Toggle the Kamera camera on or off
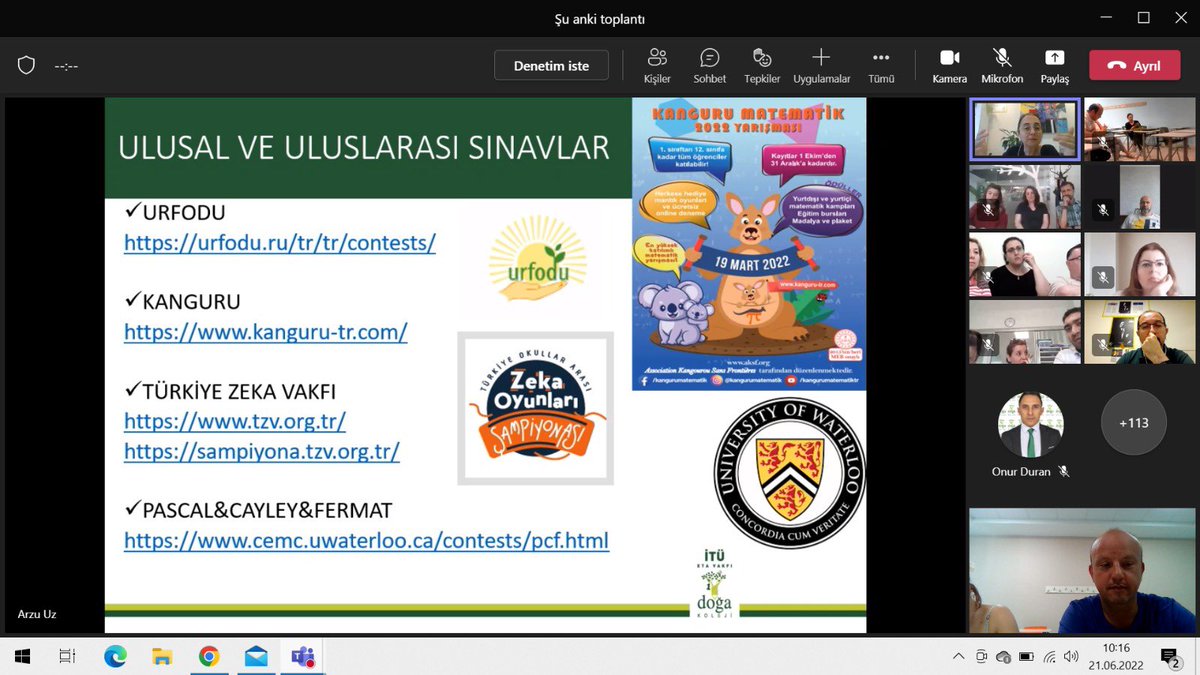Screen dimensions: 1200x675 click(949, 65)
